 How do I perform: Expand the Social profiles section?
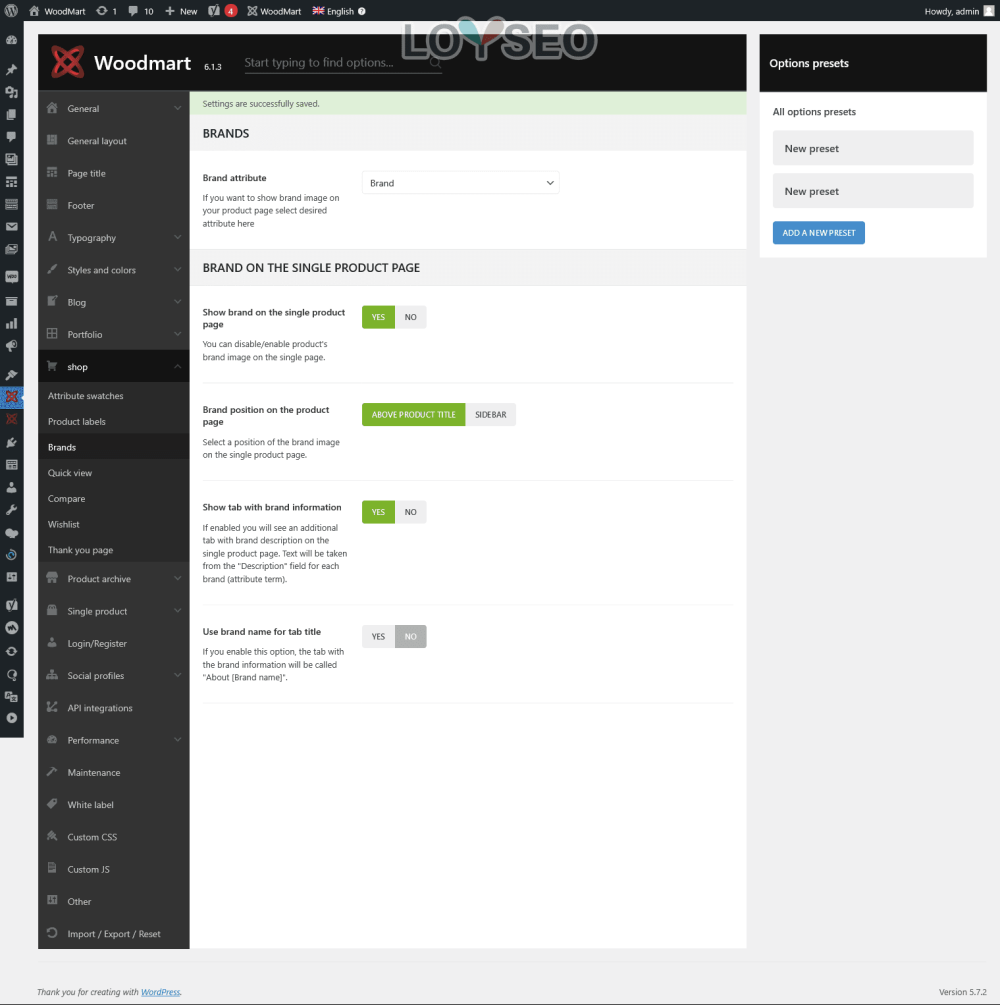coord(113,675)
